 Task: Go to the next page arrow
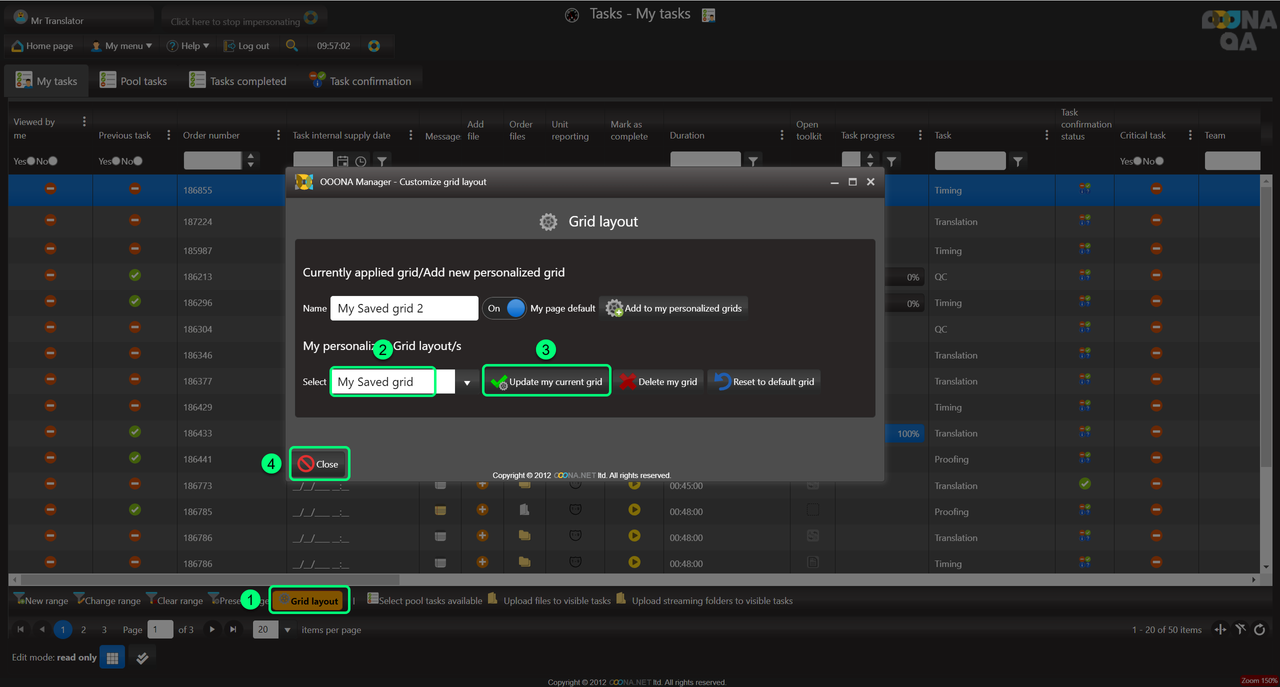[x=212, y=630]
